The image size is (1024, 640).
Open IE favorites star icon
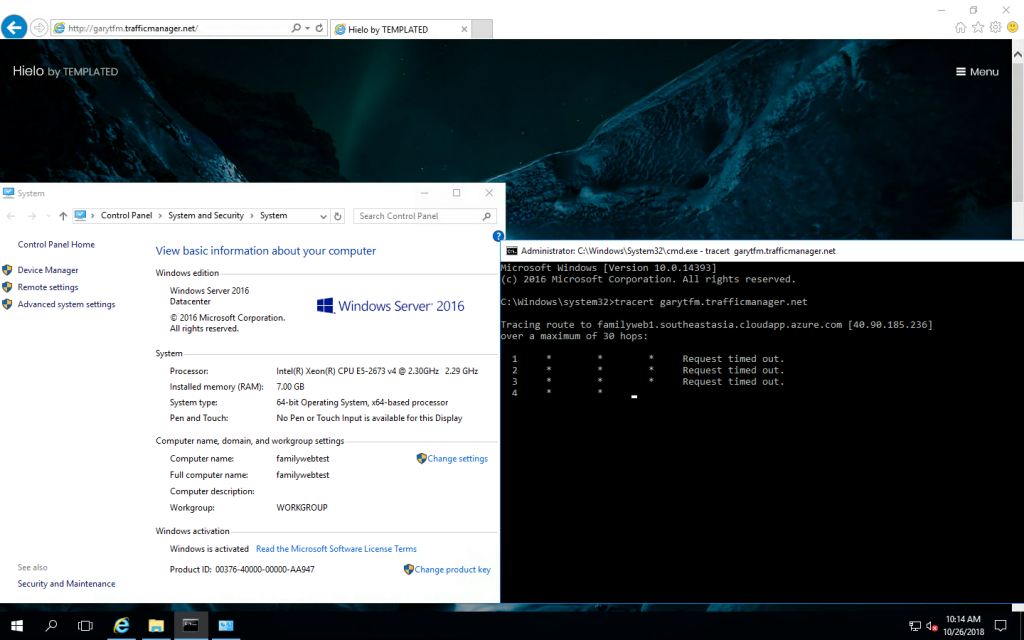[x=978, y=27]
